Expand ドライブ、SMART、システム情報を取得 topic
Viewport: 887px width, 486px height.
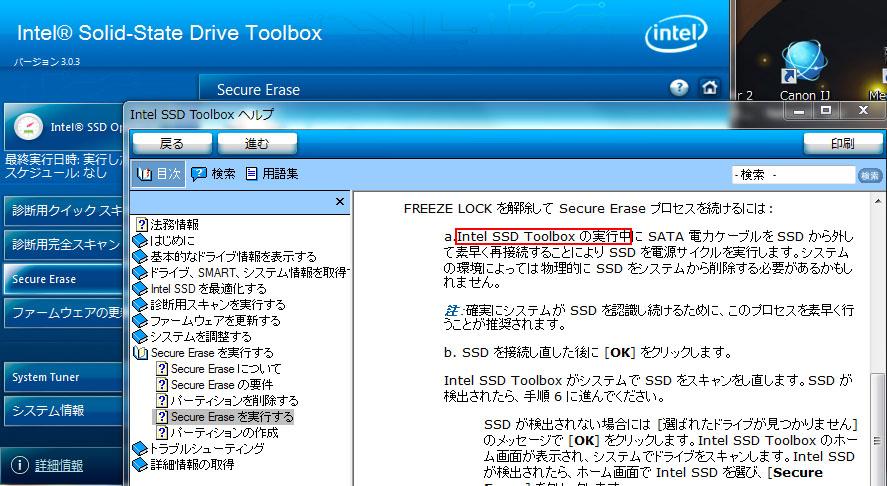pyautogui.click(x=249, y=273)
